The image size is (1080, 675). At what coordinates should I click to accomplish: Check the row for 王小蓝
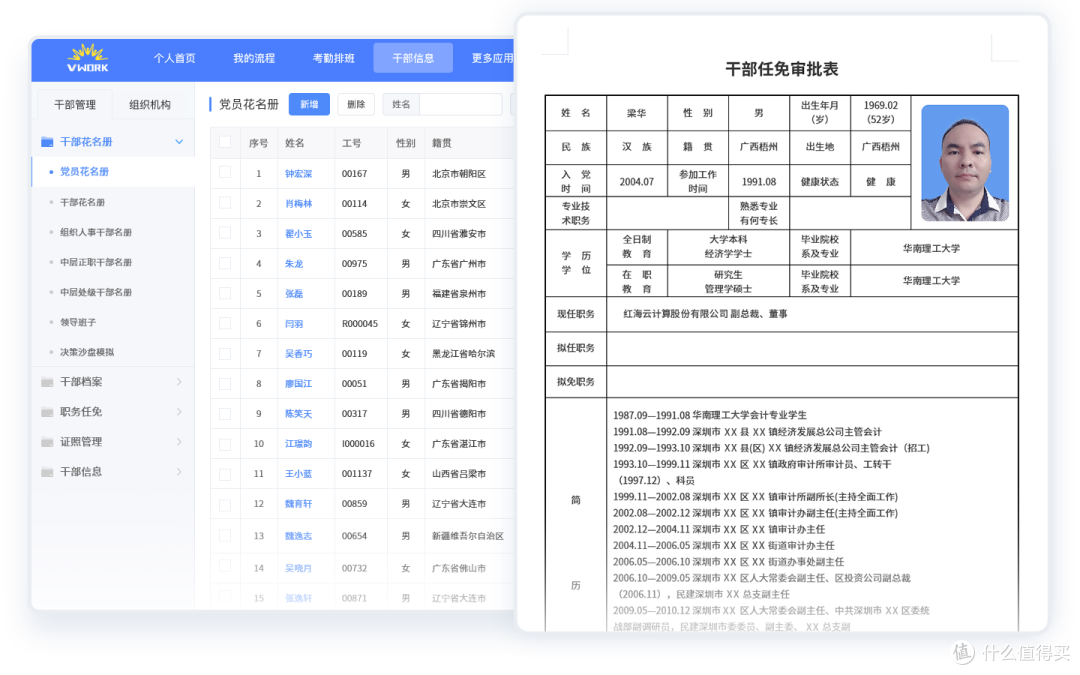click(225, 474)
